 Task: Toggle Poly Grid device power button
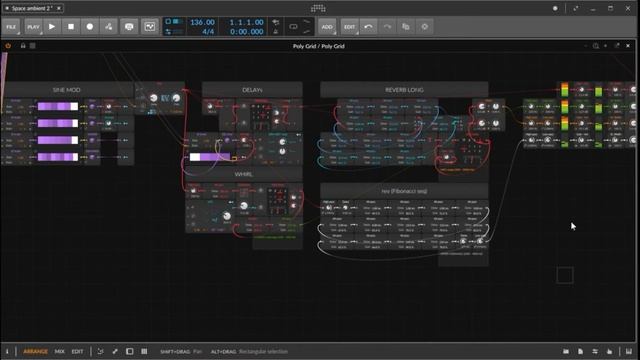(8, 46)
